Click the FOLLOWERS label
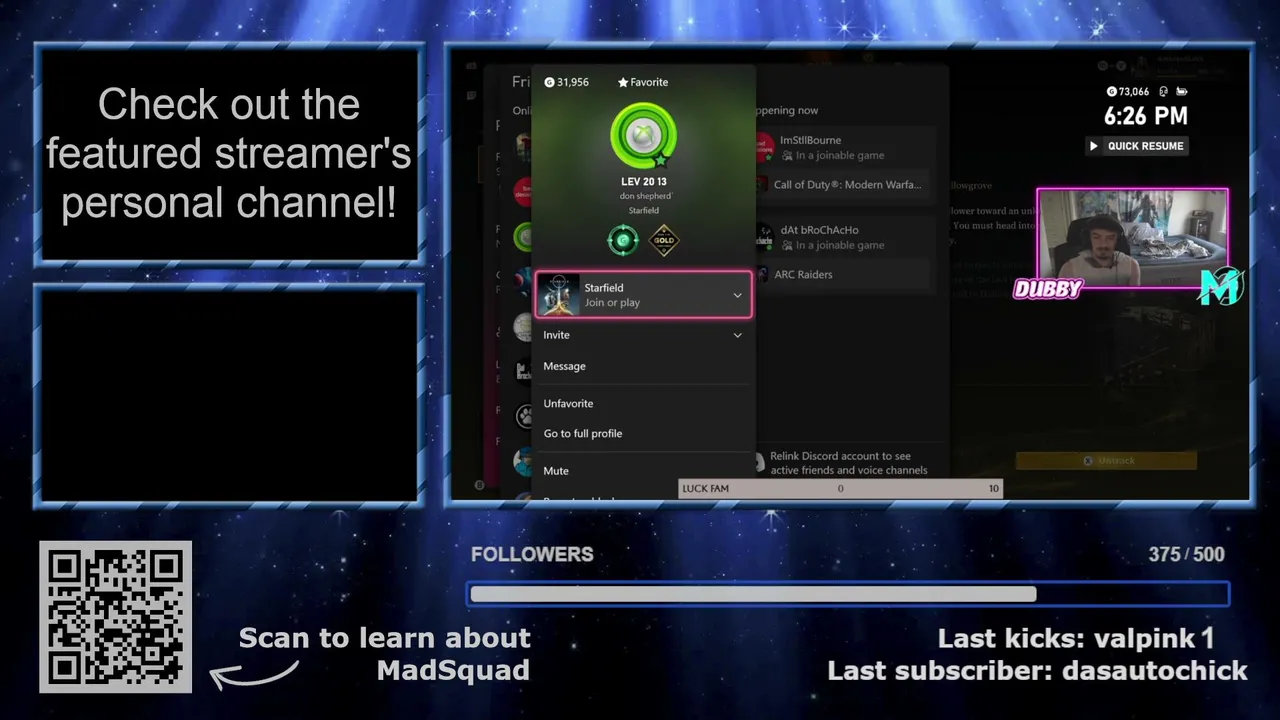 (532, 554)
